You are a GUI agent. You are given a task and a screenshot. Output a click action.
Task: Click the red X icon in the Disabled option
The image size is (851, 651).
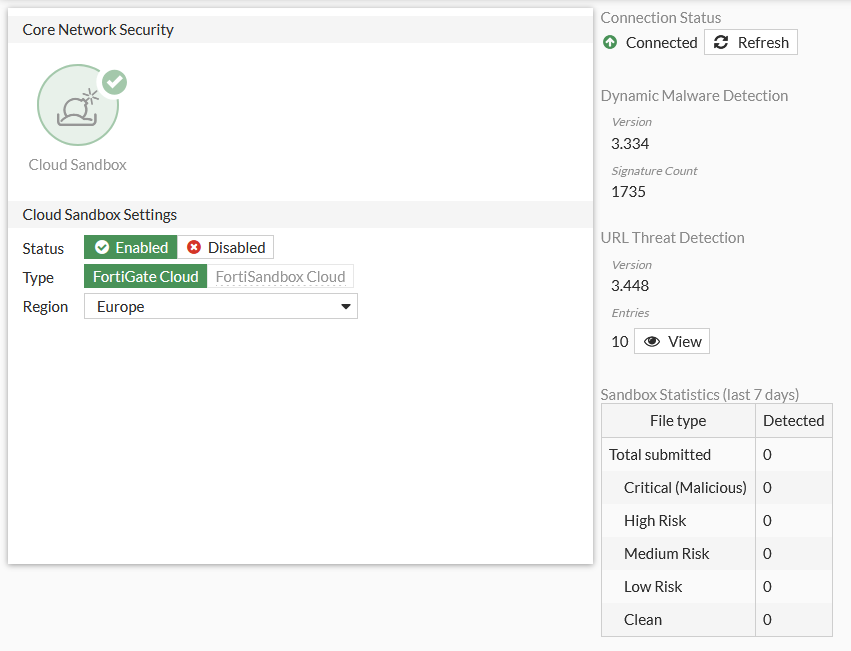click(194, 248)
